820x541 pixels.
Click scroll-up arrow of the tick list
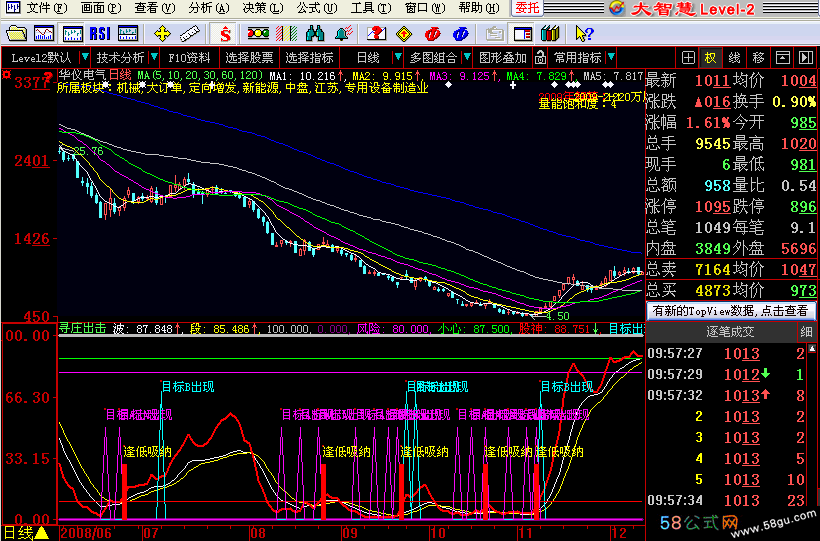812,348
